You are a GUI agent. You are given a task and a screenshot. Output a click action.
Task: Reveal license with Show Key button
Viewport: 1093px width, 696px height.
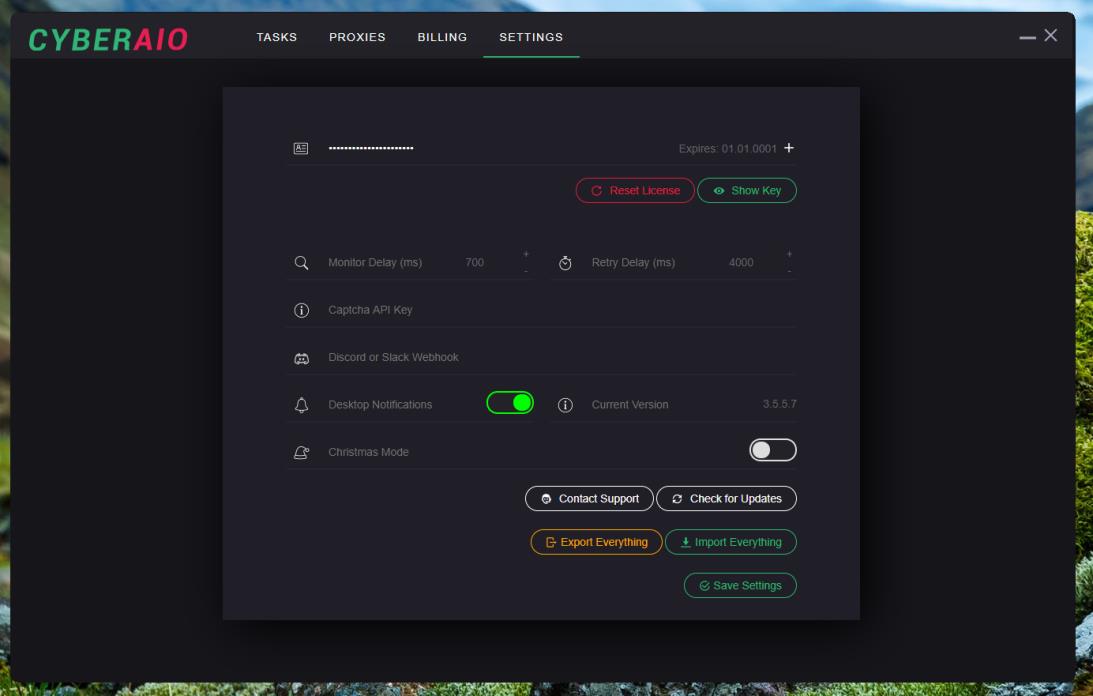coord(747,190)
